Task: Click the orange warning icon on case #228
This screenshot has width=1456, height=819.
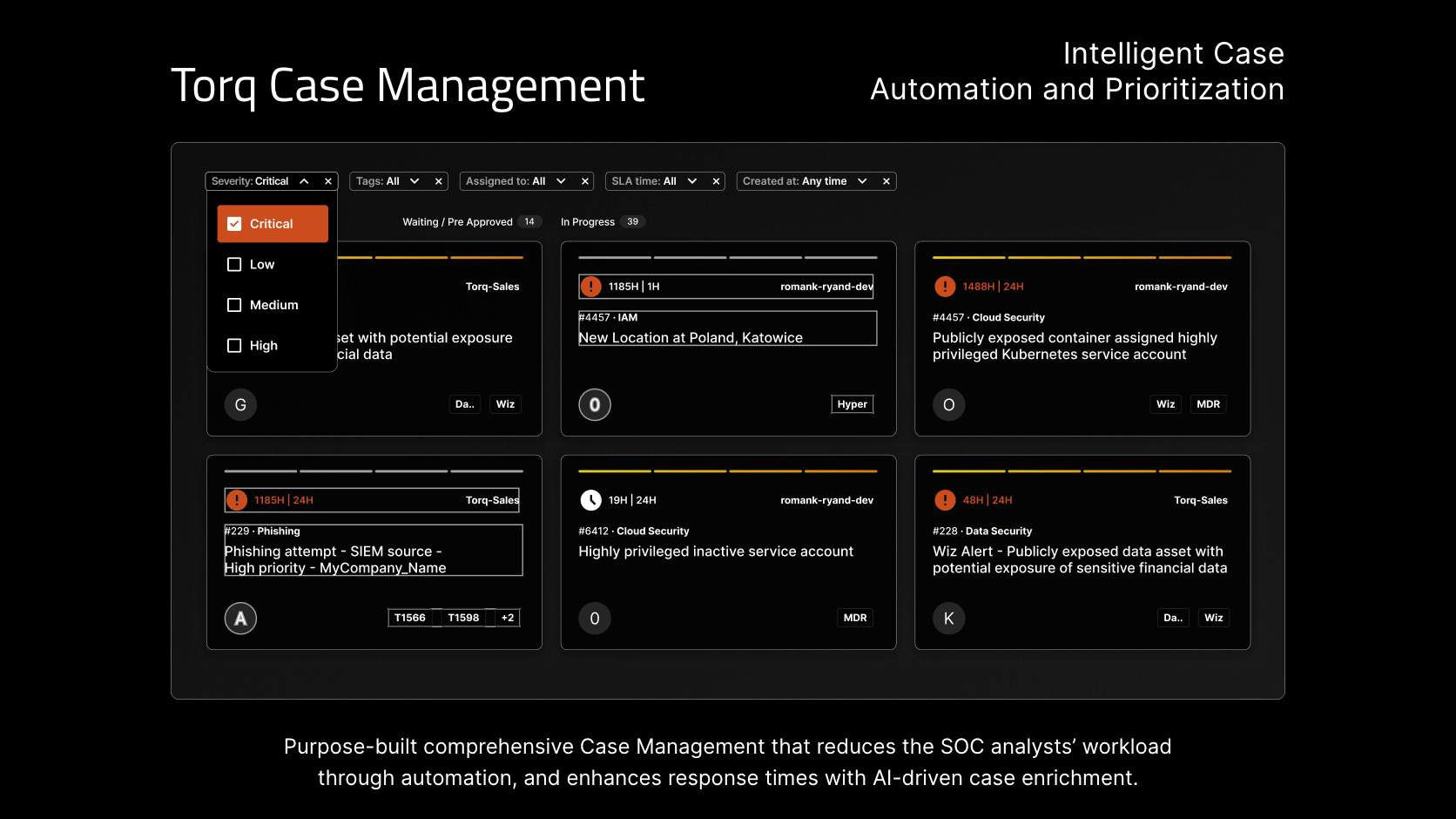Action: coord(945,499)
